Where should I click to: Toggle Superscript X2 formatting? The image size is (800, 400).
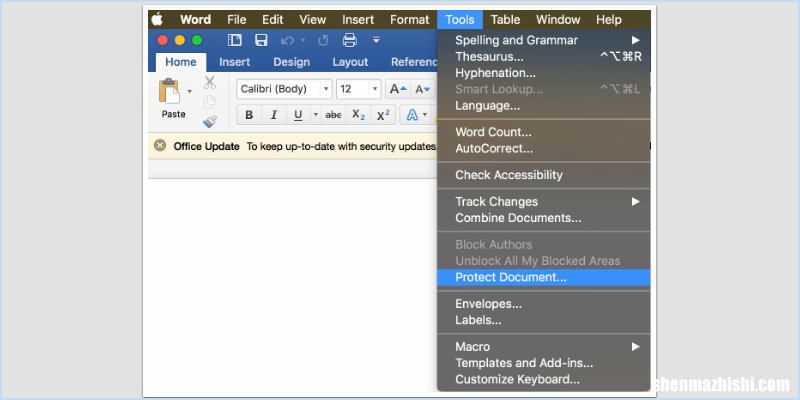383,115
